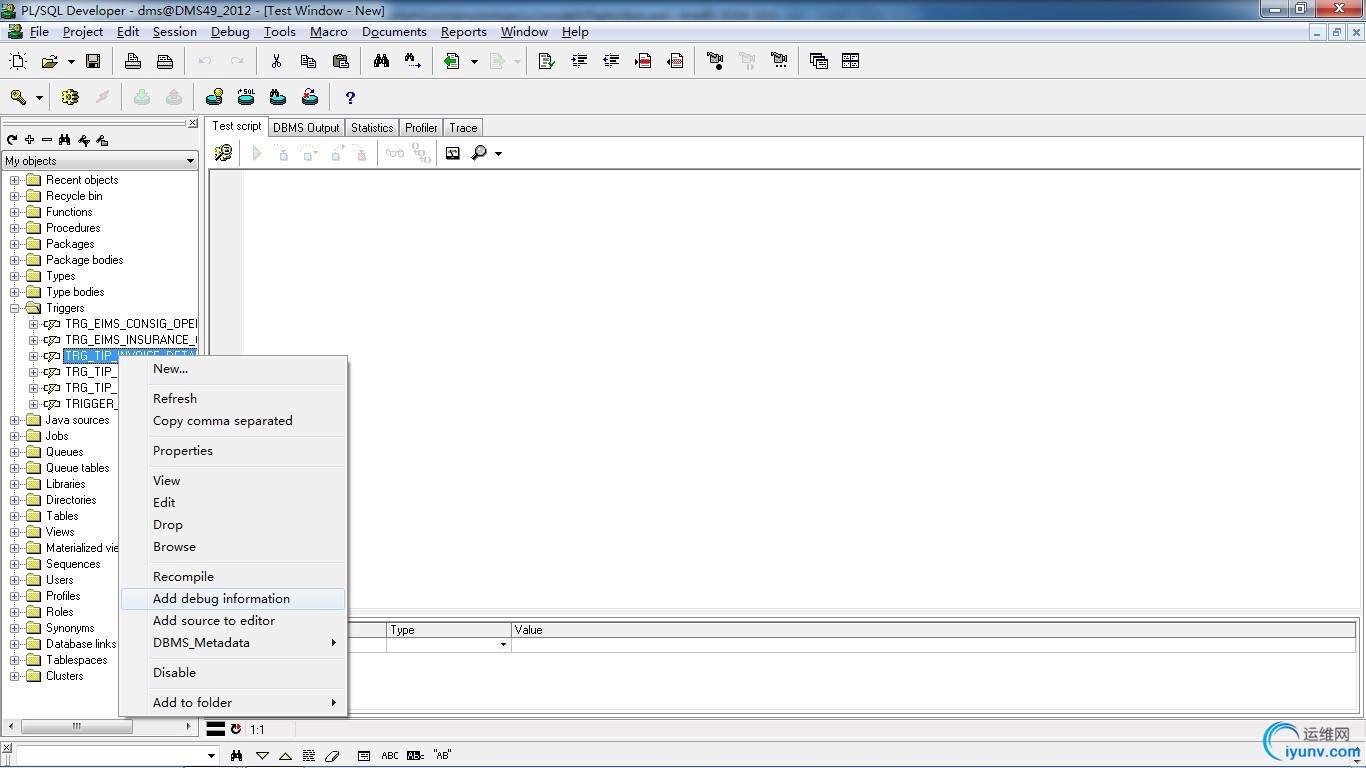The height and width of the screenshot is (768, 1366).
Task: Select the TRG_EIMS_INSURANCE trigger row
Action: (x=131, y=340)
